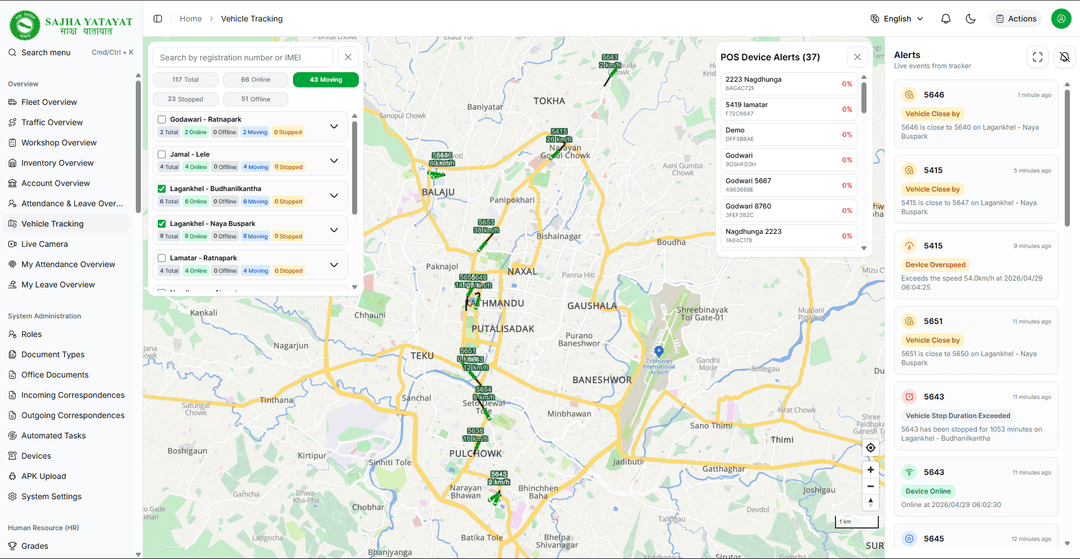The image size is (1080, 559).
Task: Toggle the sidebar collapse icon
Action: tap(158, 19)
